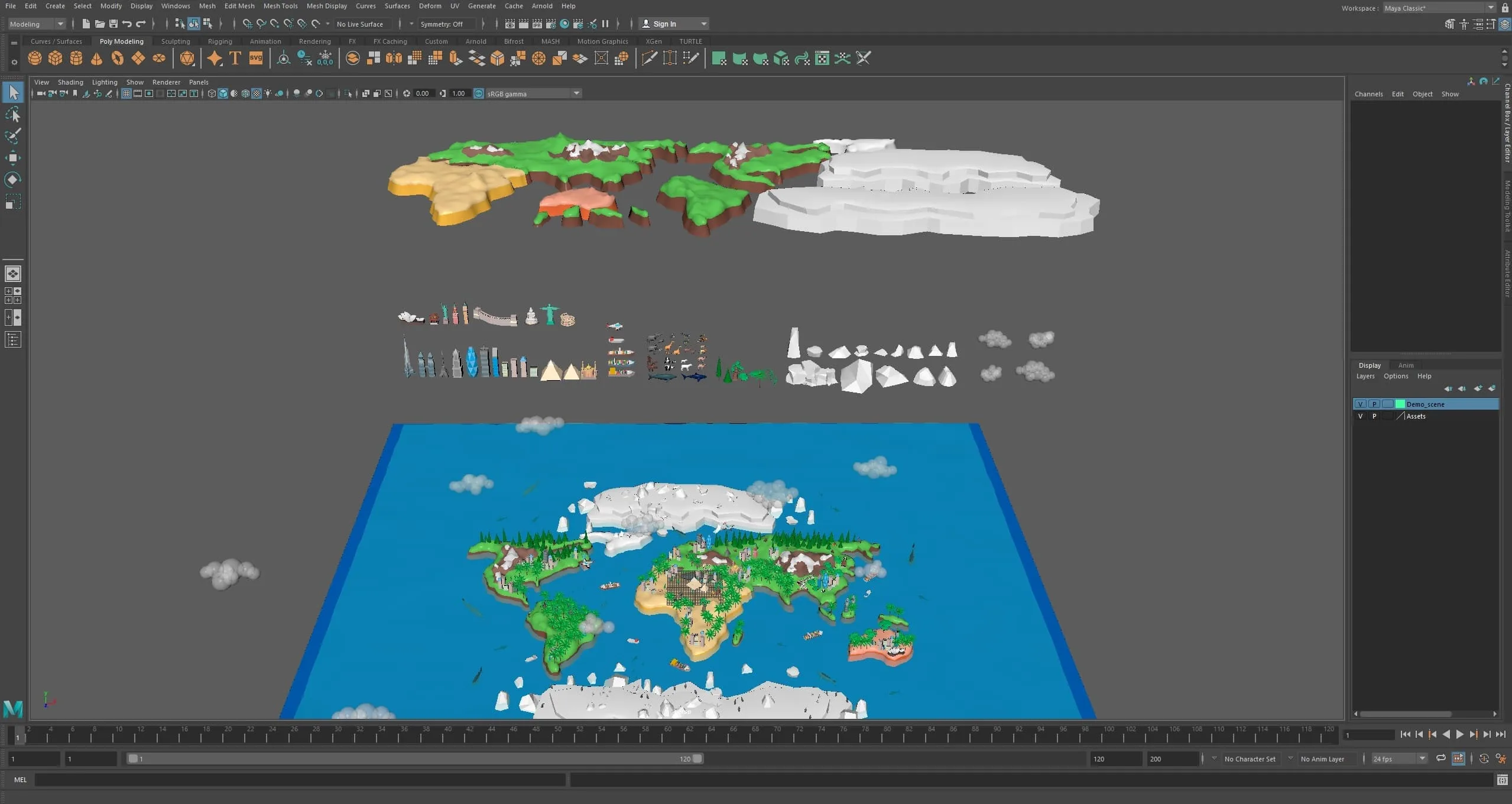Activate the Lasso select tool

[x=12, y=115]
